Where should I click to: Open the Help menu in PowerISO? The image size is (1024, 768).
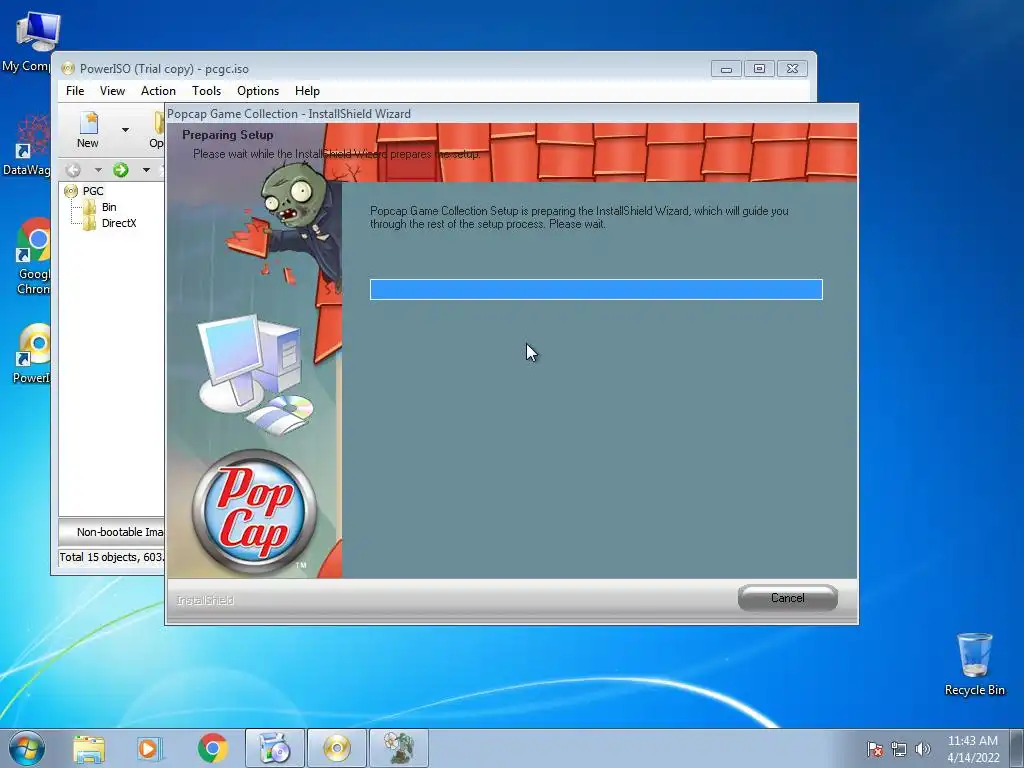(307, 91)
